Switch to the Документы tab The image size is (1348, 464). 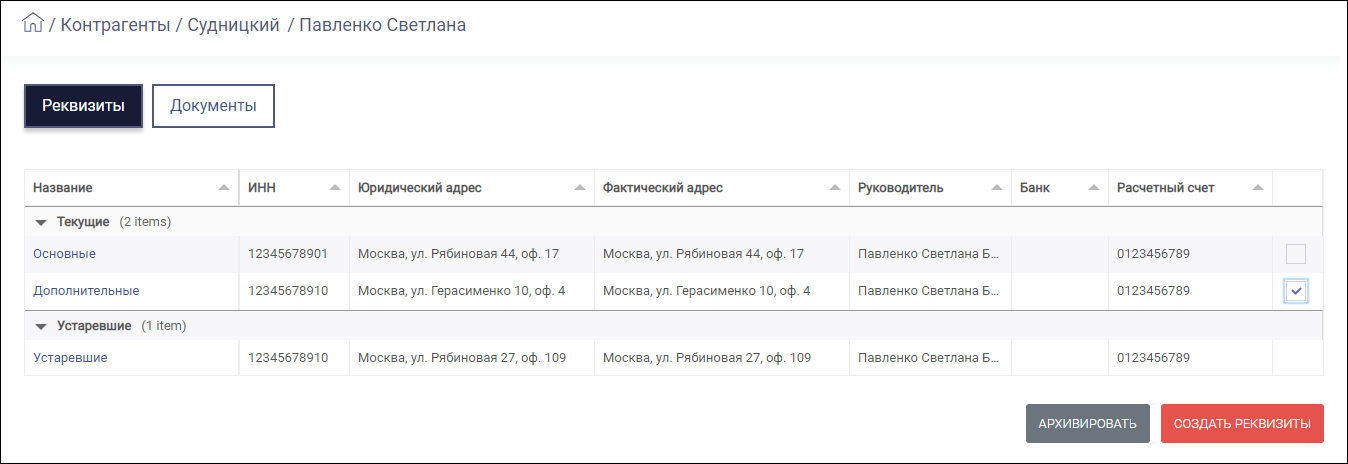click(x=213, y=106)
